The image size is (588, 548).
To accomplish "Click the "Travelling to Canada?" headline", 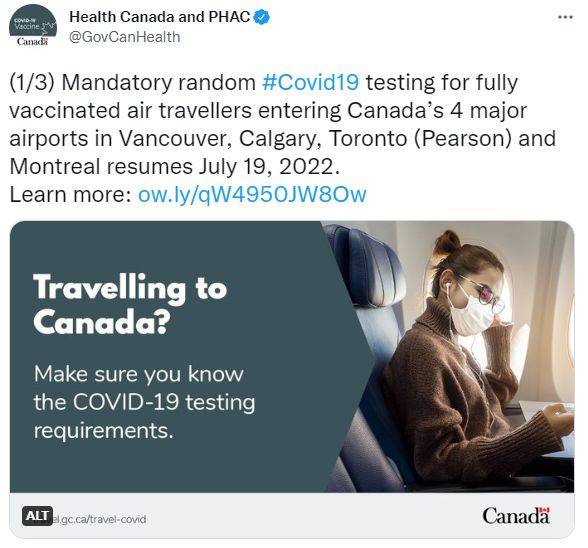I will coord(130,304).
